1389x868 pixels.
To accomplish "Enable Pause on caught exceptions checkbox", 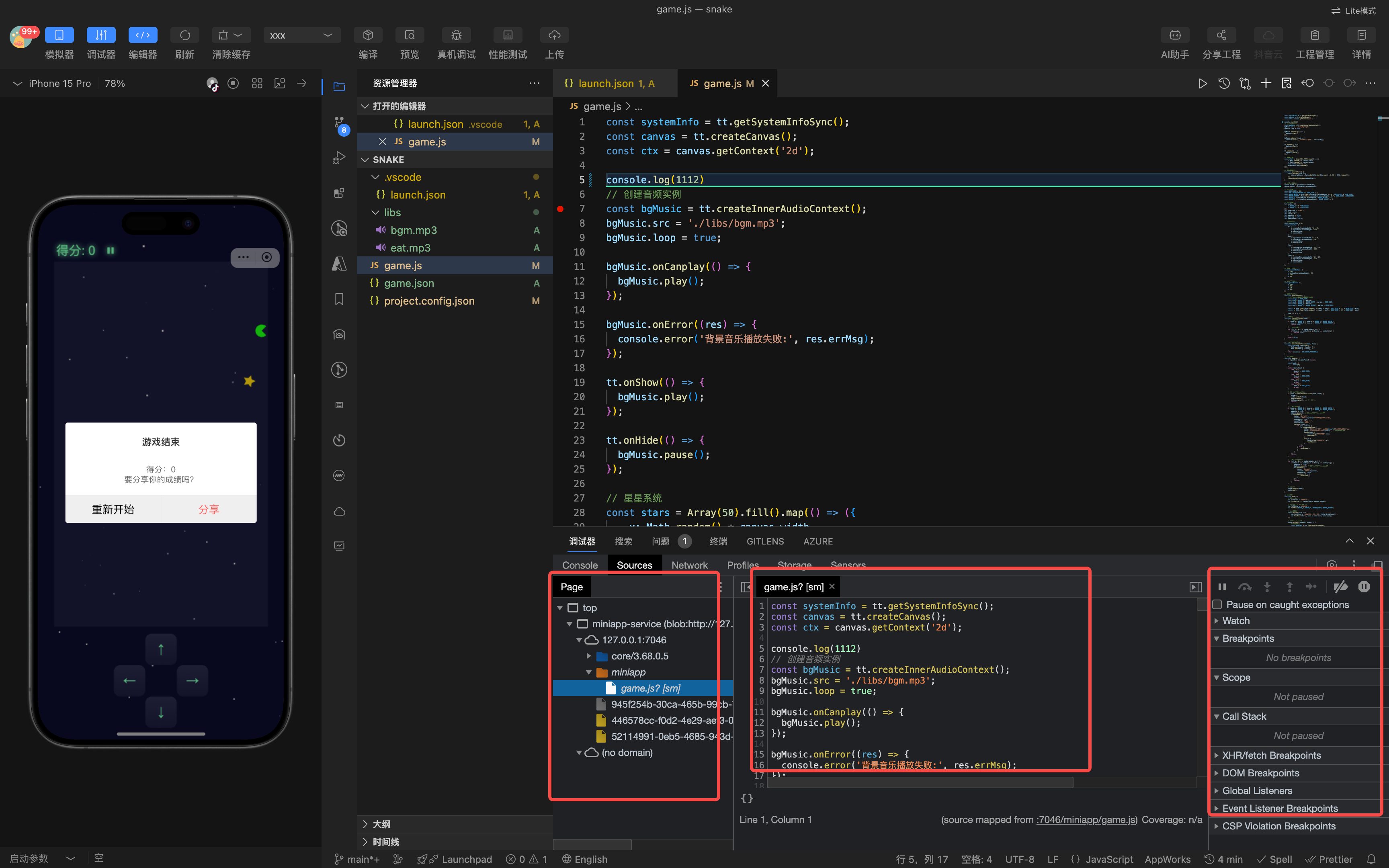I will pyautogui.click(x=1217, y=604).
